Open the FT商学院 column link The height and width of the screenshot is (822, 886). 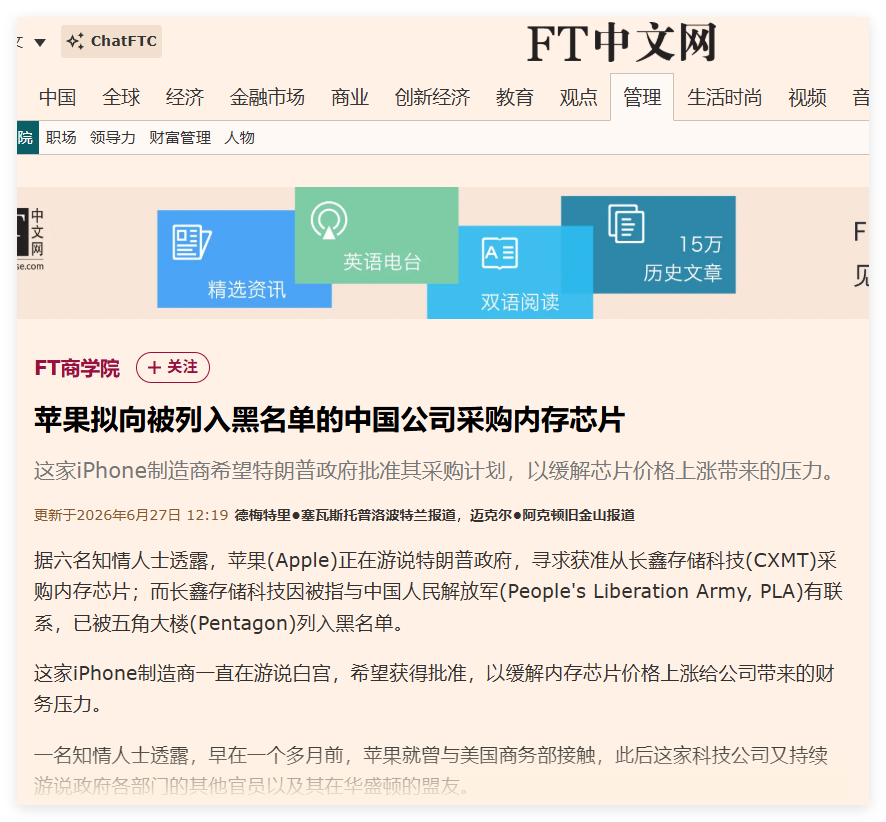pos(77,368)
